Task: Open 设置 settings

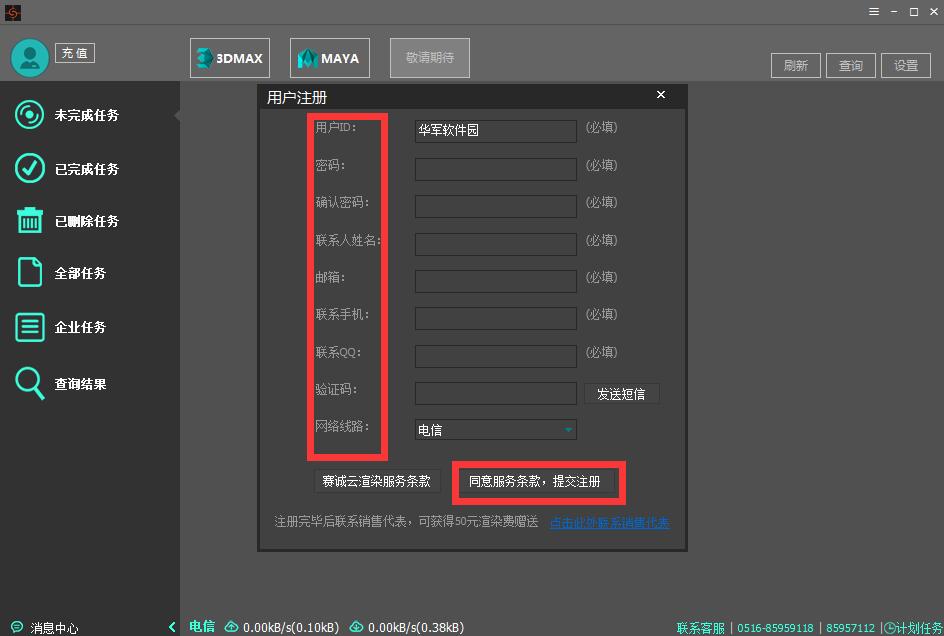Action: tap(906, 65)
